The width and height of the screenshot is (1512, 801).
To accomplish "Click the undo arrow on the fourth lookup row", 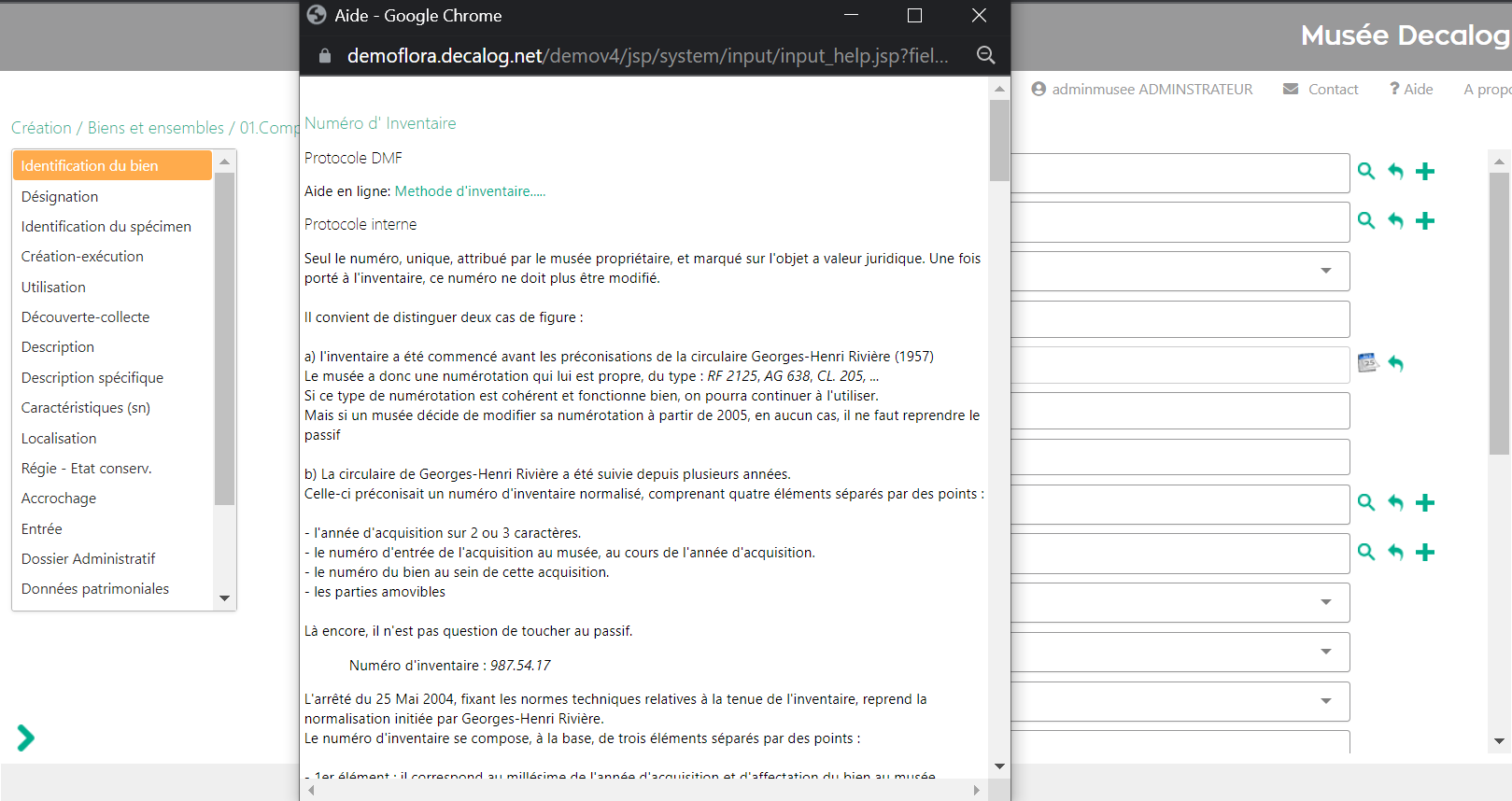I will tap(1395, 553).
